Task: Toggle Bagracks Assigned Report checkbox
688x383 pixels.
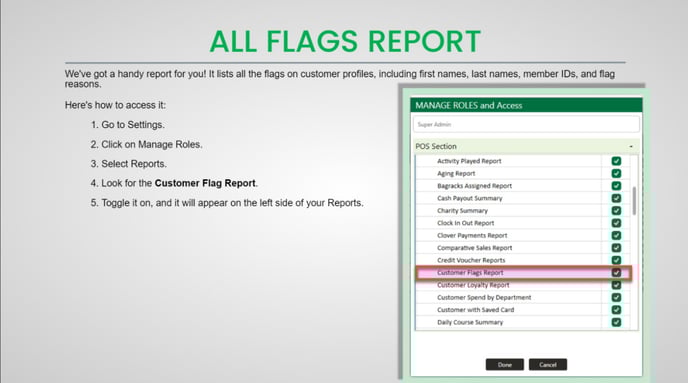Action: [x=616, y=186]
